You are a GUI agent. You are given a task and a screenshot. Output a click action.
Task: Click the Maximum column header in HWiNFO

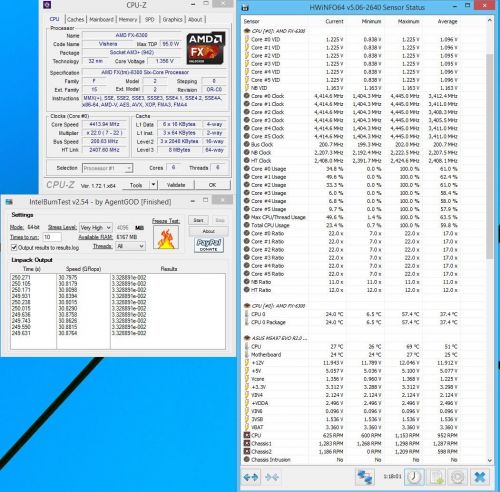[x=409, y=21]
